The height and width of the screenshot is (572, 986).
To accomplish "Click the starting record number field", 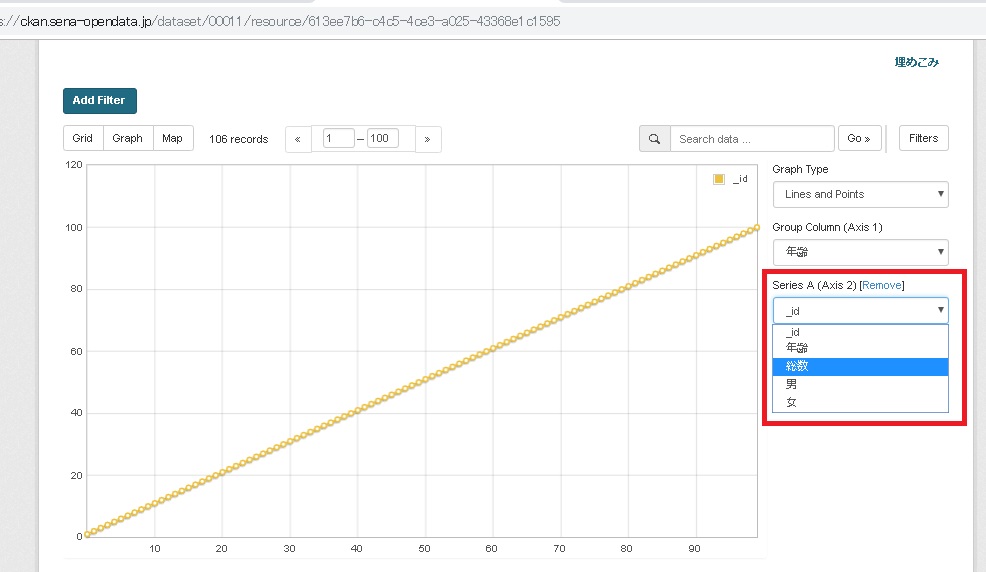I will coord(338,139).
